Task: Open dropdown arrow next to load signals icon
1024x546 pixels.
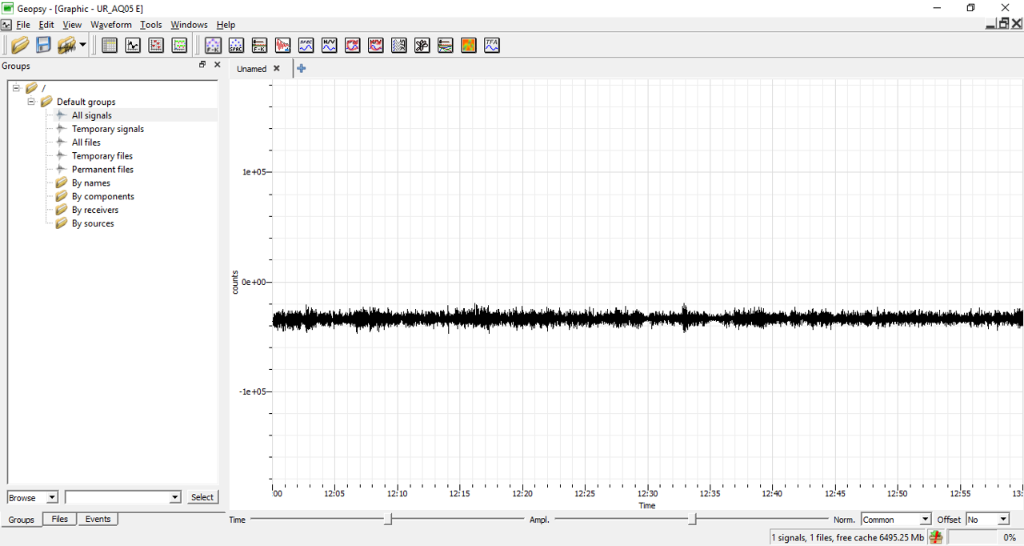Action: [83, 45]
